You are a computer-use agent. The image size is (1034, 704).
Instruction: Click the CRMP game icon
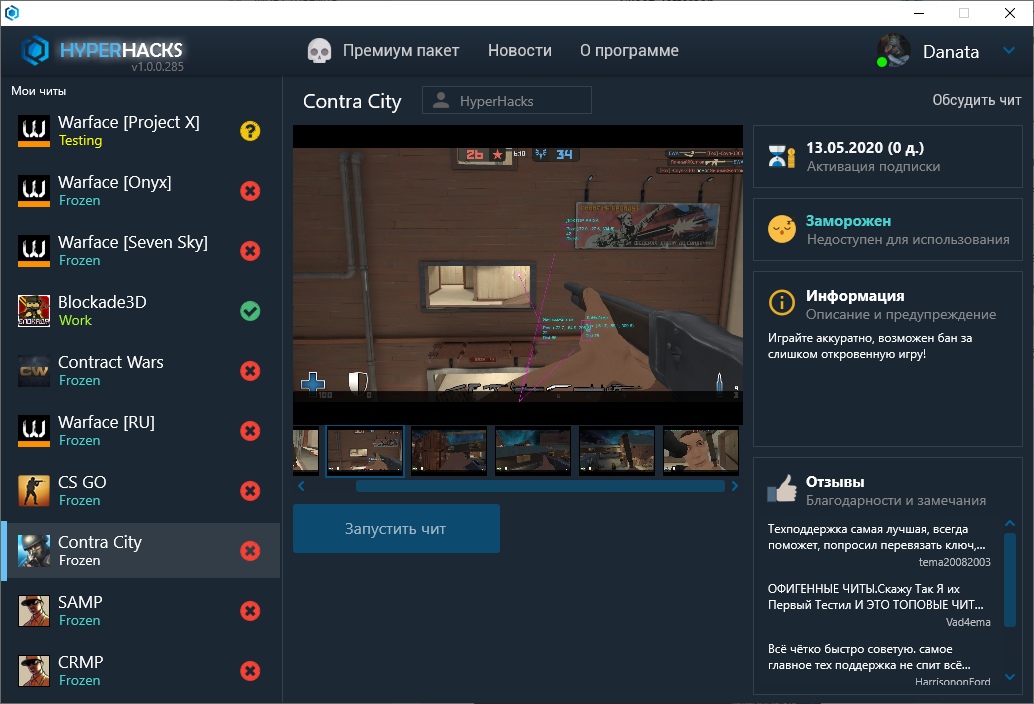(34, 670)
